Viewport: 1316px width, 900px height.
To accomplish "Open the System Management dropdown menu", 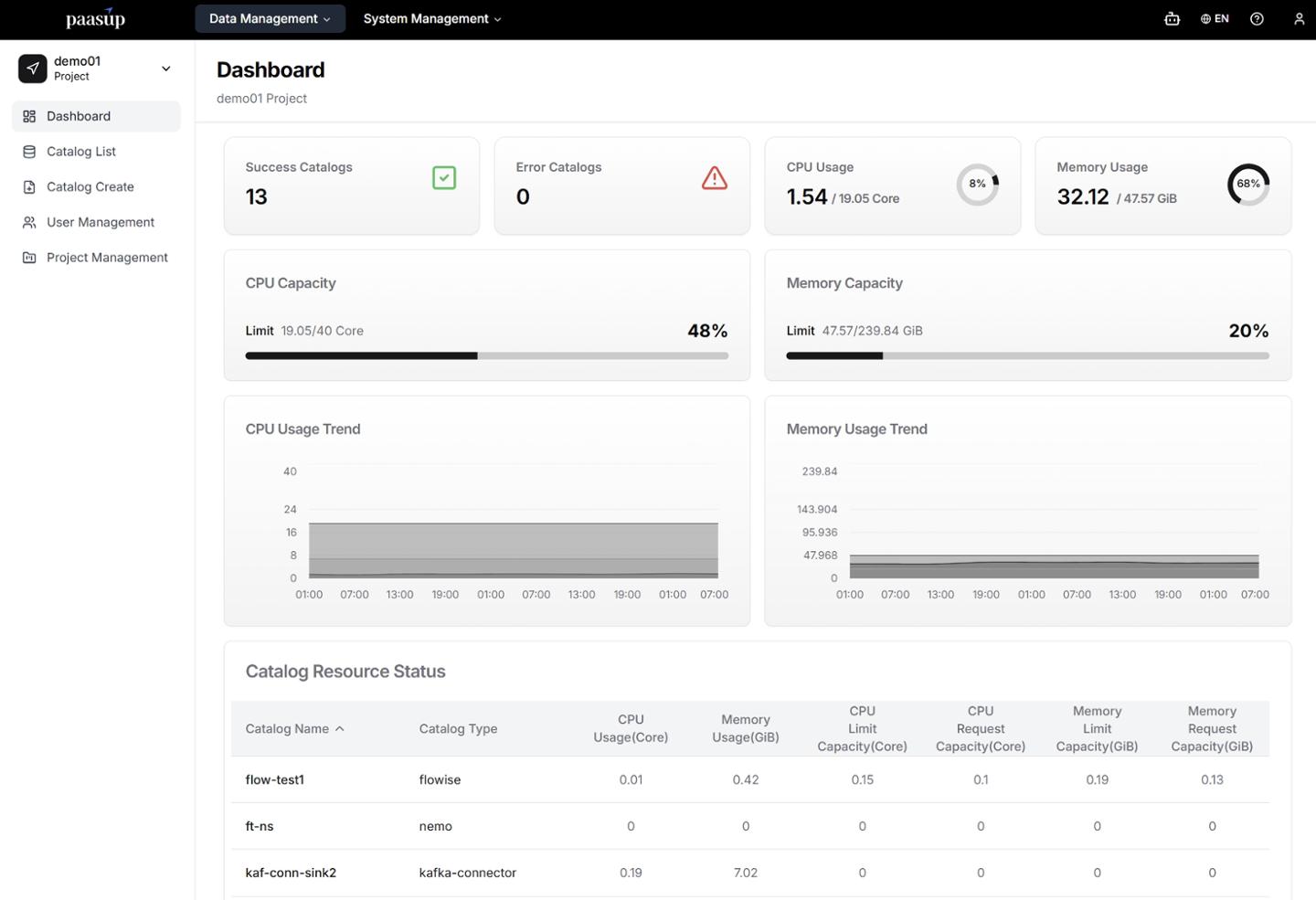I will [432, 18].
